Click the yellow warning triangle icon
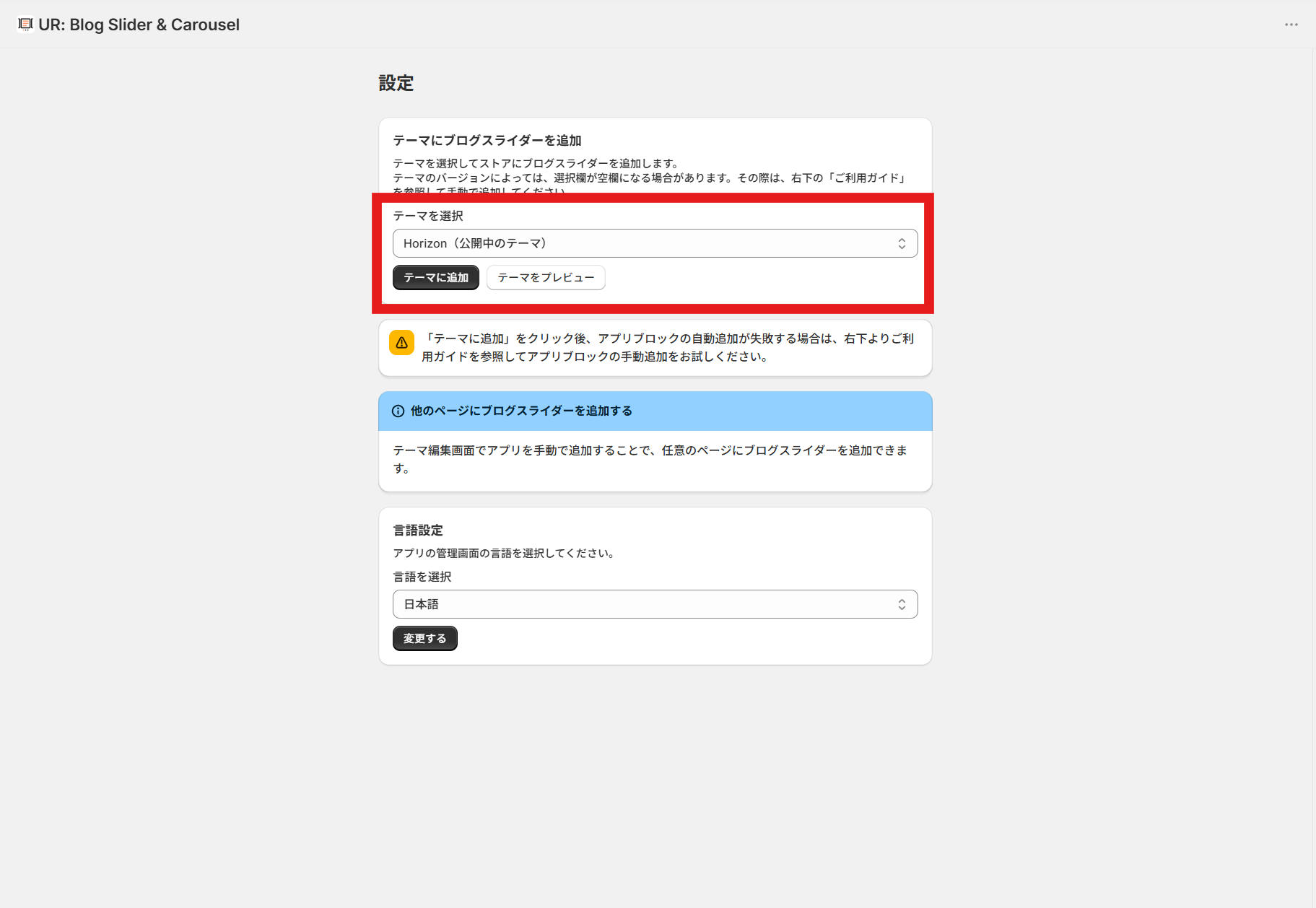Viewport: 1316px width, 908px height. (401, 343)
